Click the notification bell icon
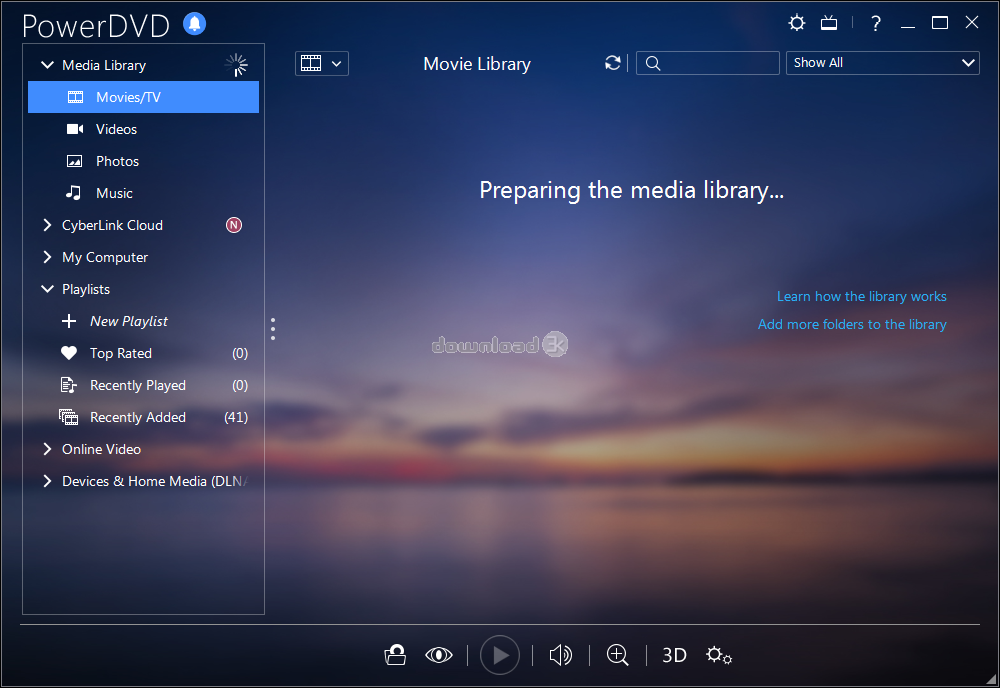Screen dimensions: 1000x688 (x=195, y=24)
